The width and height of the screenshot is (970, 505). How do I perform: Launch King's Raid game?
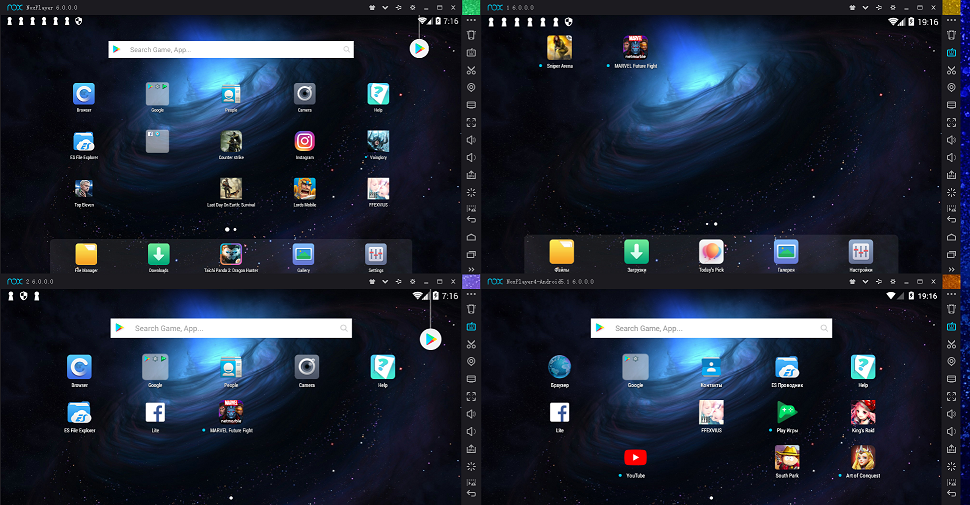tap(863, 412)
